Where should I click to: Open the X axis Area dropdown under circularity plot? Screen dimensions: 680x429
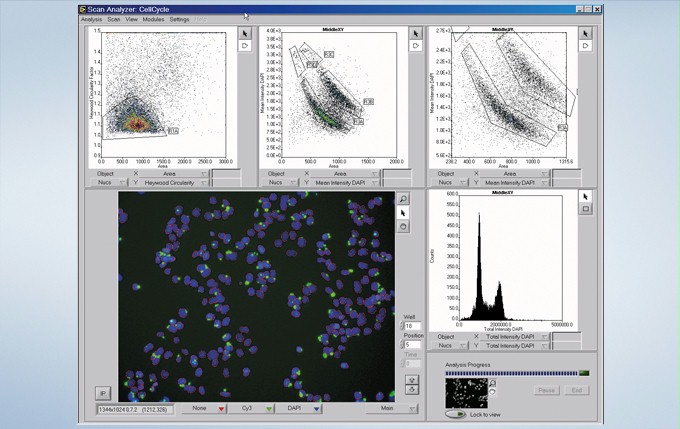(x=174, y=174)
